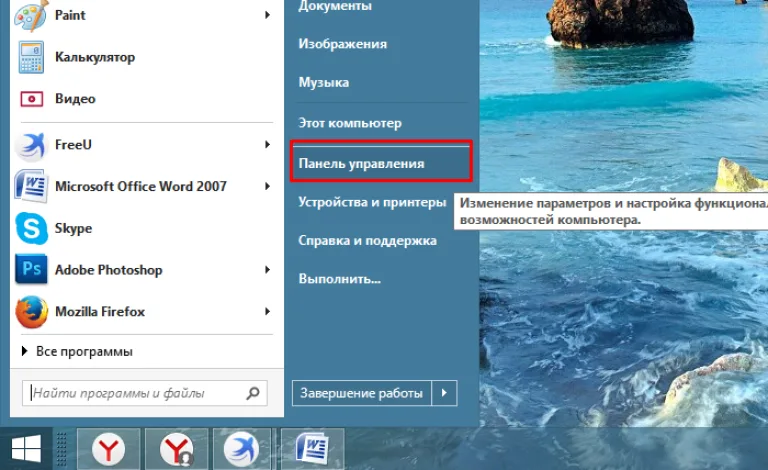Open second Yandex icon with user badge
The image size is (768, 470).
pos(176,449)
